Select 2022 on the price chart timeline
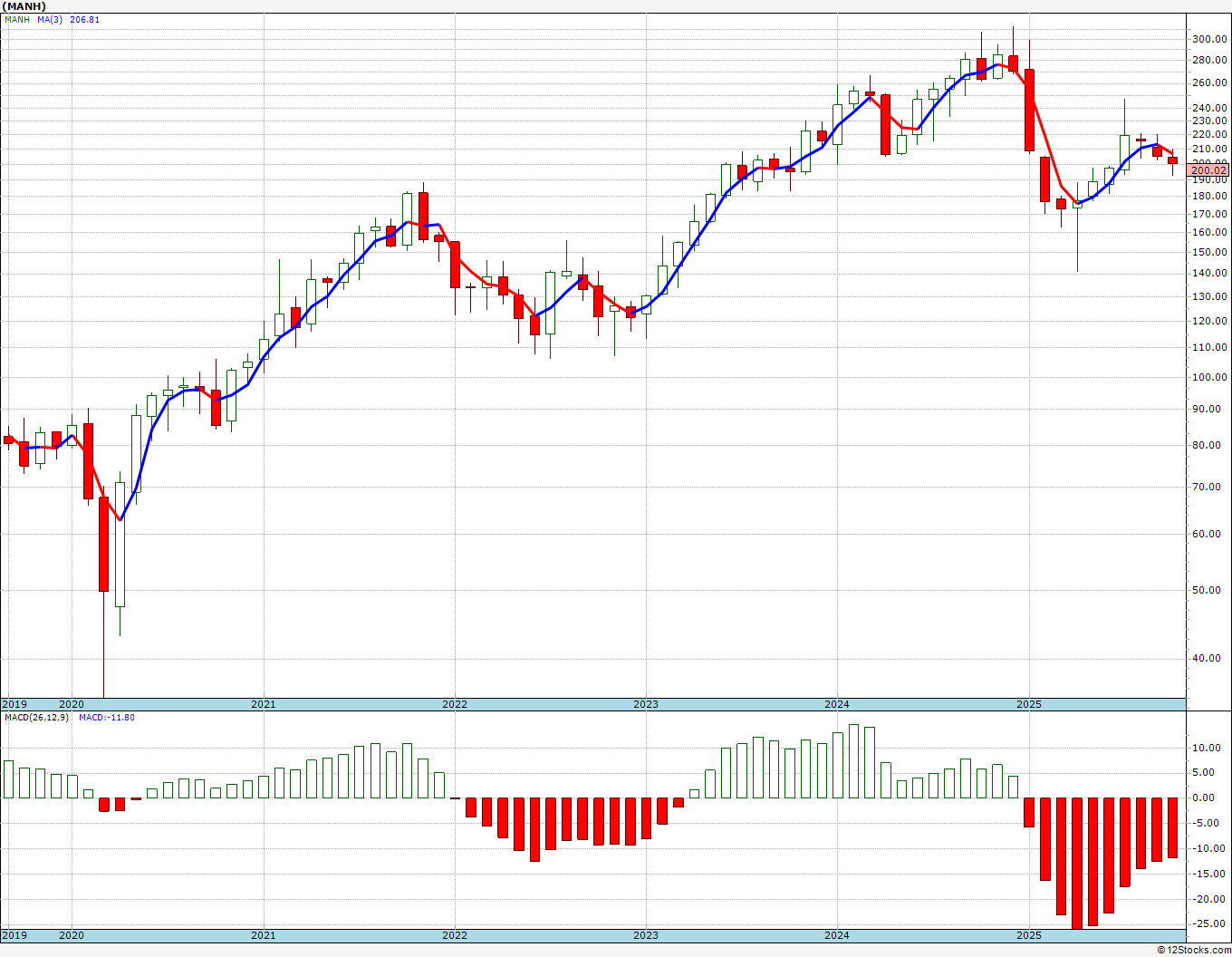Image resolution: width=1232 pixels, height=957 pixels. click(454, 704)
